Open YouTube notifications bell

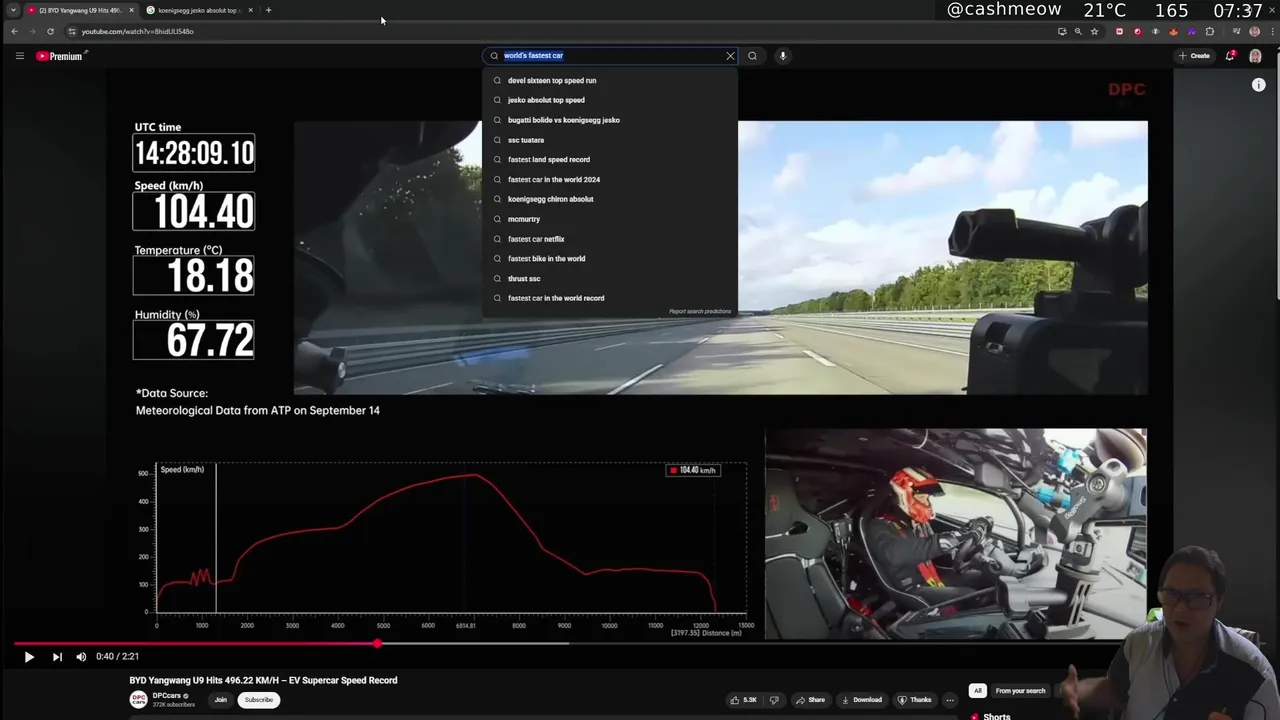1230,56
